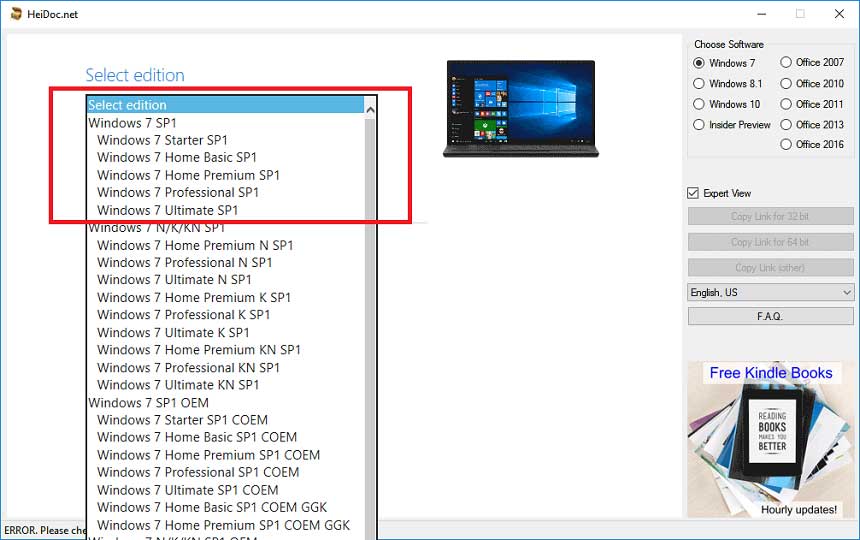Close the HeiDoc.net window
The height and width of the screenshot is (540, 860).
pyautogui.click(x=839, y=14)
